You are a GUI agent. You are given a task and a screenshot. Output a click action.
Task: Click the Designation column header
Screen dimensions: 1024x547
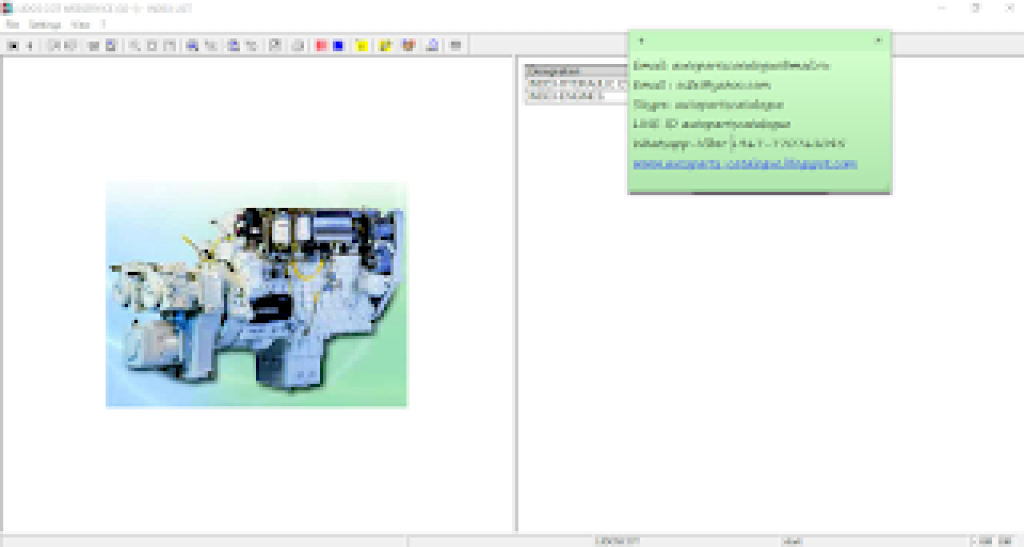(x=577, y=70)
